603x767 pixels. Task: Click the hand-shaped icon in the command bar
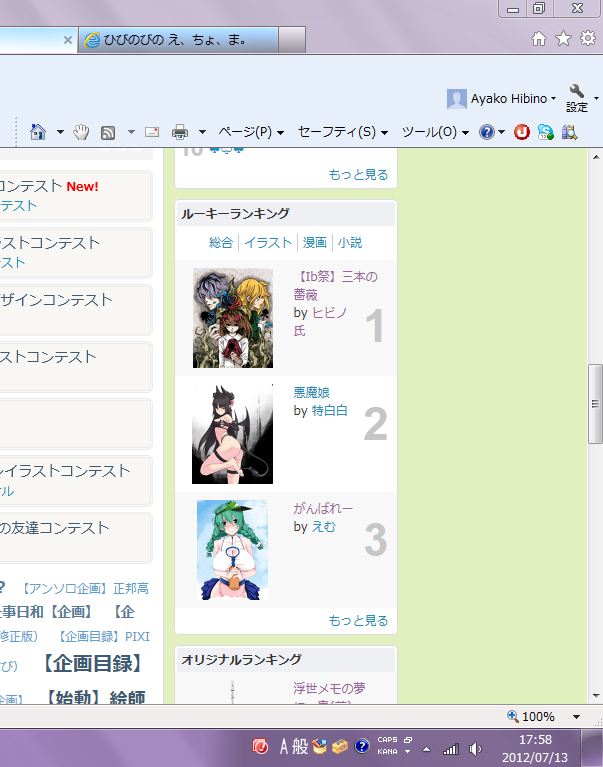(x=81, y=132)
